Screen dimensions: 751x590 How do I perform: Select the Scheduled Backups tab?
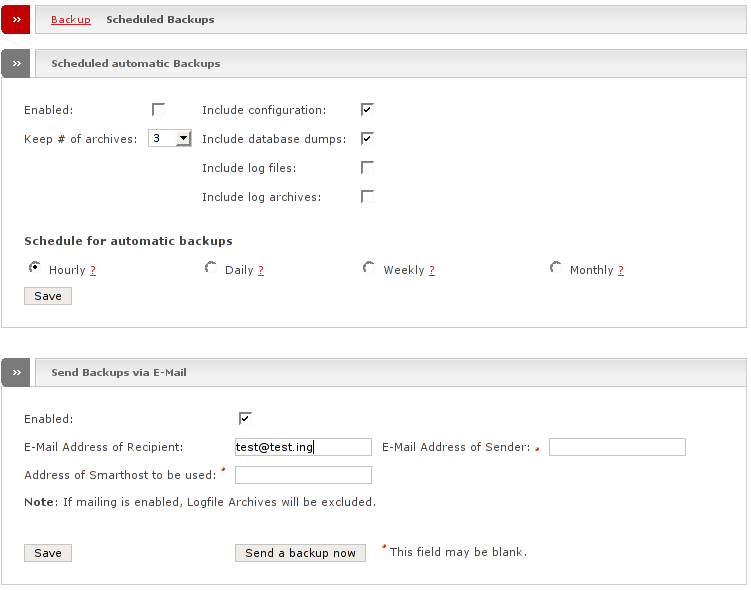click(x=160, y=19)
